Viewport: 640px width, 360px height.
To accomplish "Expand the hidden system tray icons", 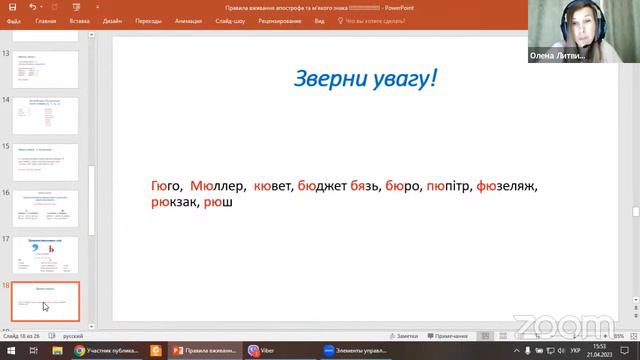I will pyautogui.click(x=516, y=351).
